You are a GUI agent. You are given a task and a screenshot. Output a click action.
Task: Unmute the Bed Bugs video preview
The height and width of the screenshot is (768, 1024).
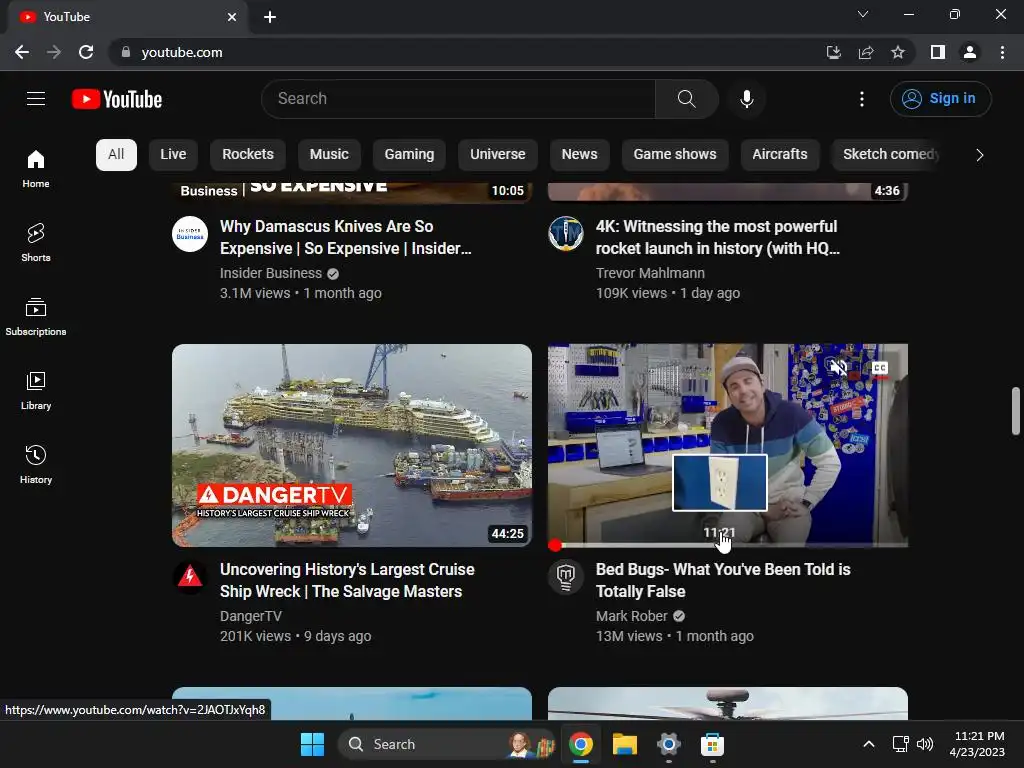tap(839, 368)
